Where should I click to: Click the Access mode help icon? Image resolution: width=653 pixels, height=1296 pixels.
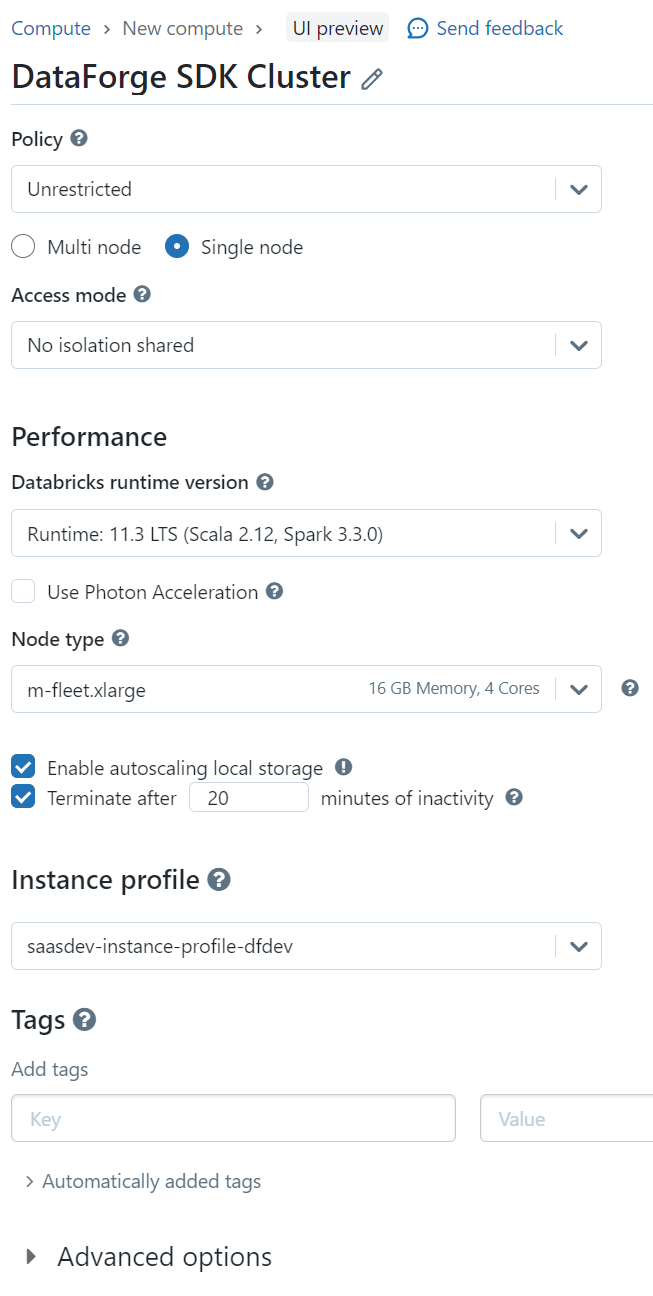pos(140,295)
